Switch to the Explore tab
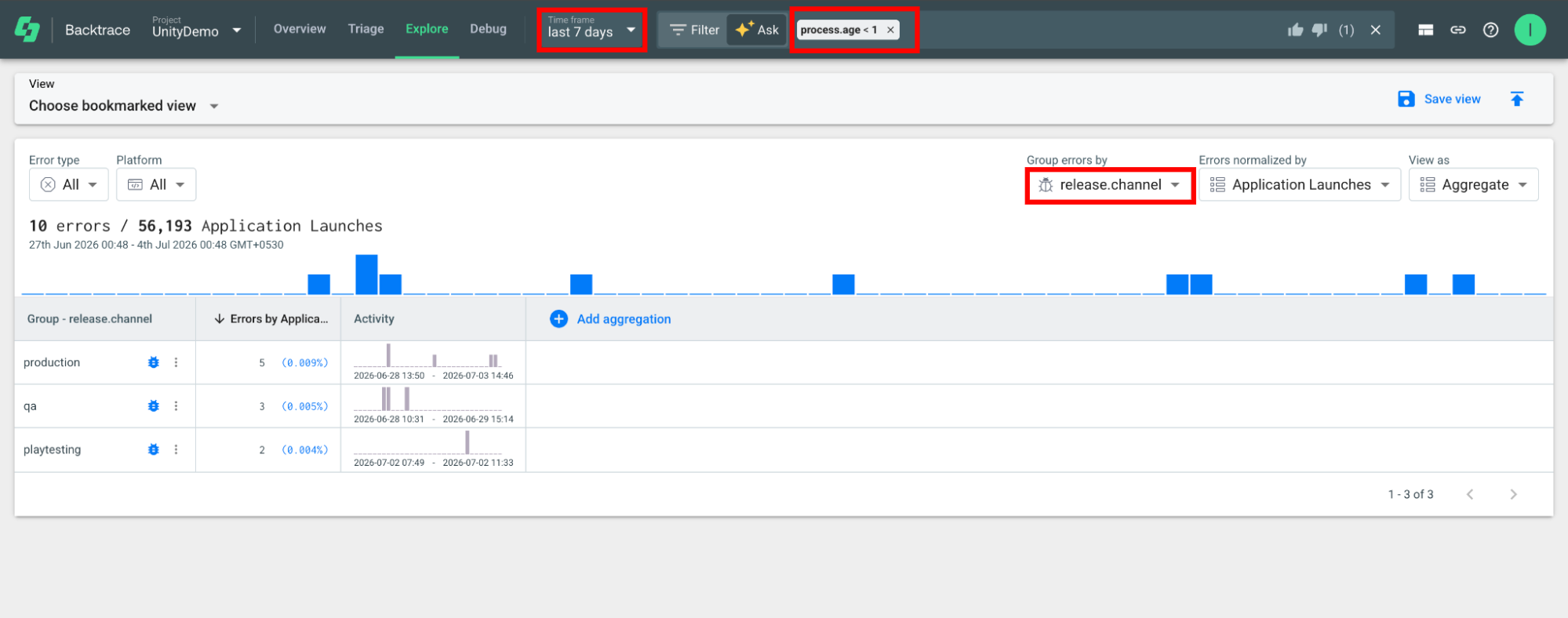 [x=427, y=29]
